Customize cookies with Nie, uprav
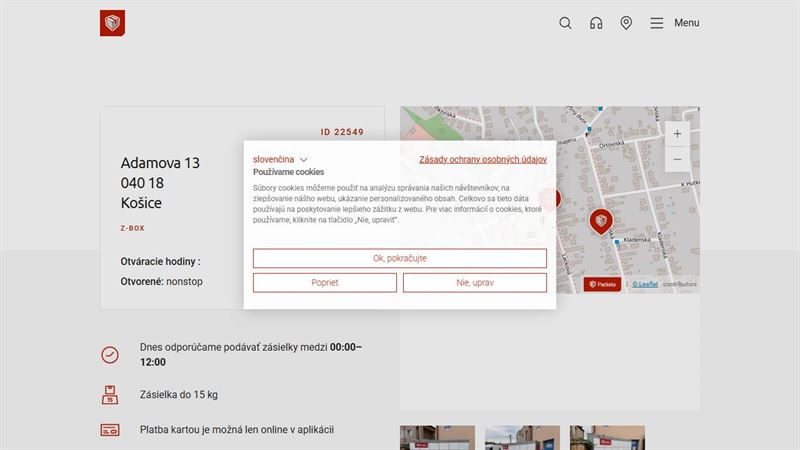 [474, 283]
